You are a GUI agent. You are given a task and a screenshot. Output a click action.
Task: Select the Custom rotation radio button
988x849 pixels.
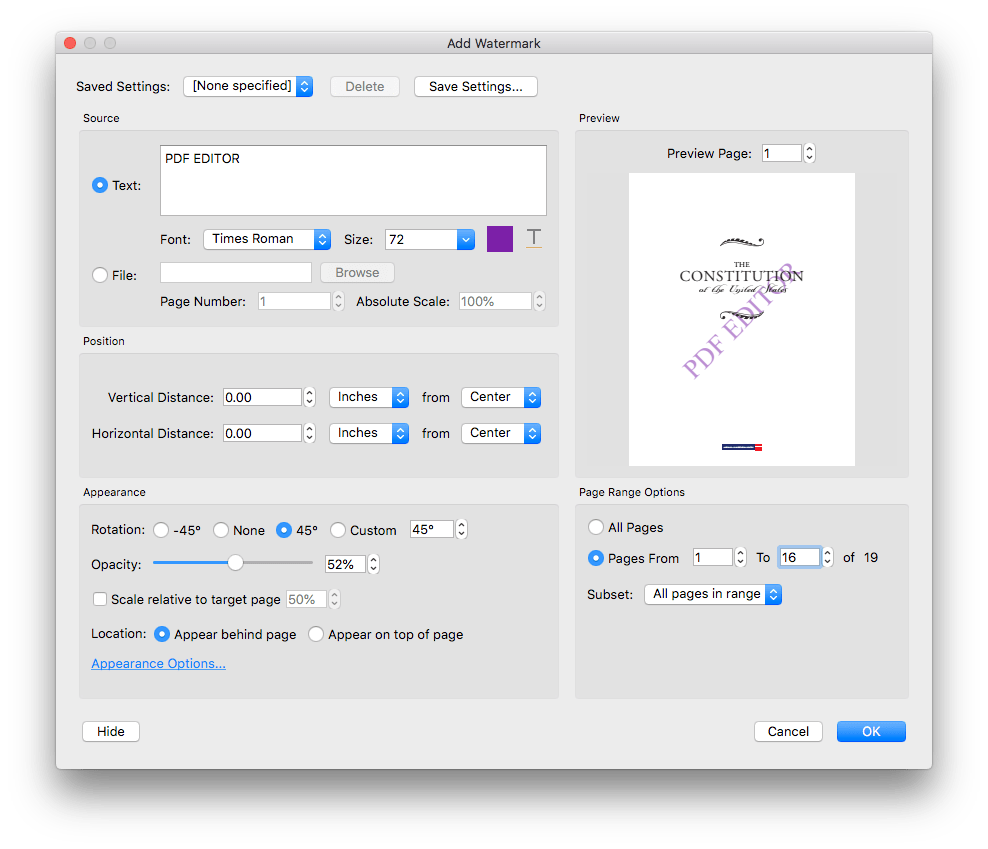338,530
